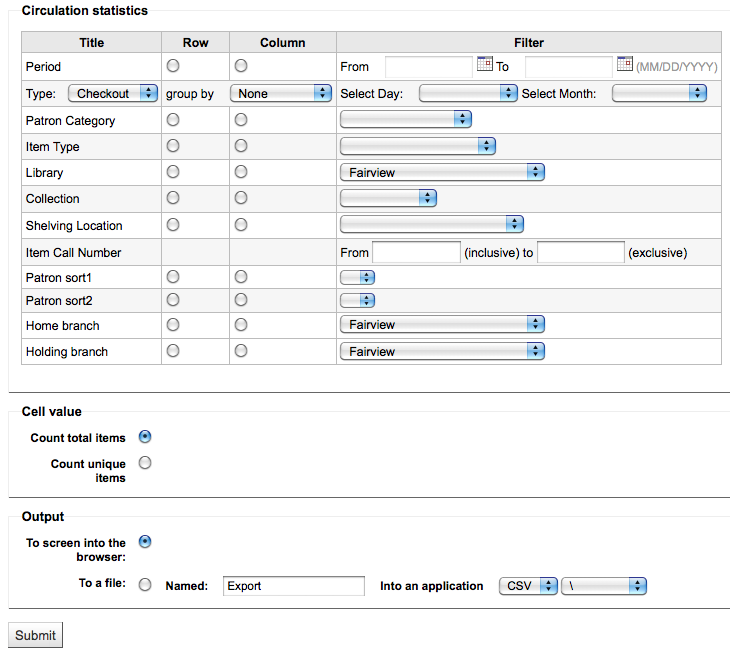
Task: Select Column radio for Holding branch
Action: 241,351
